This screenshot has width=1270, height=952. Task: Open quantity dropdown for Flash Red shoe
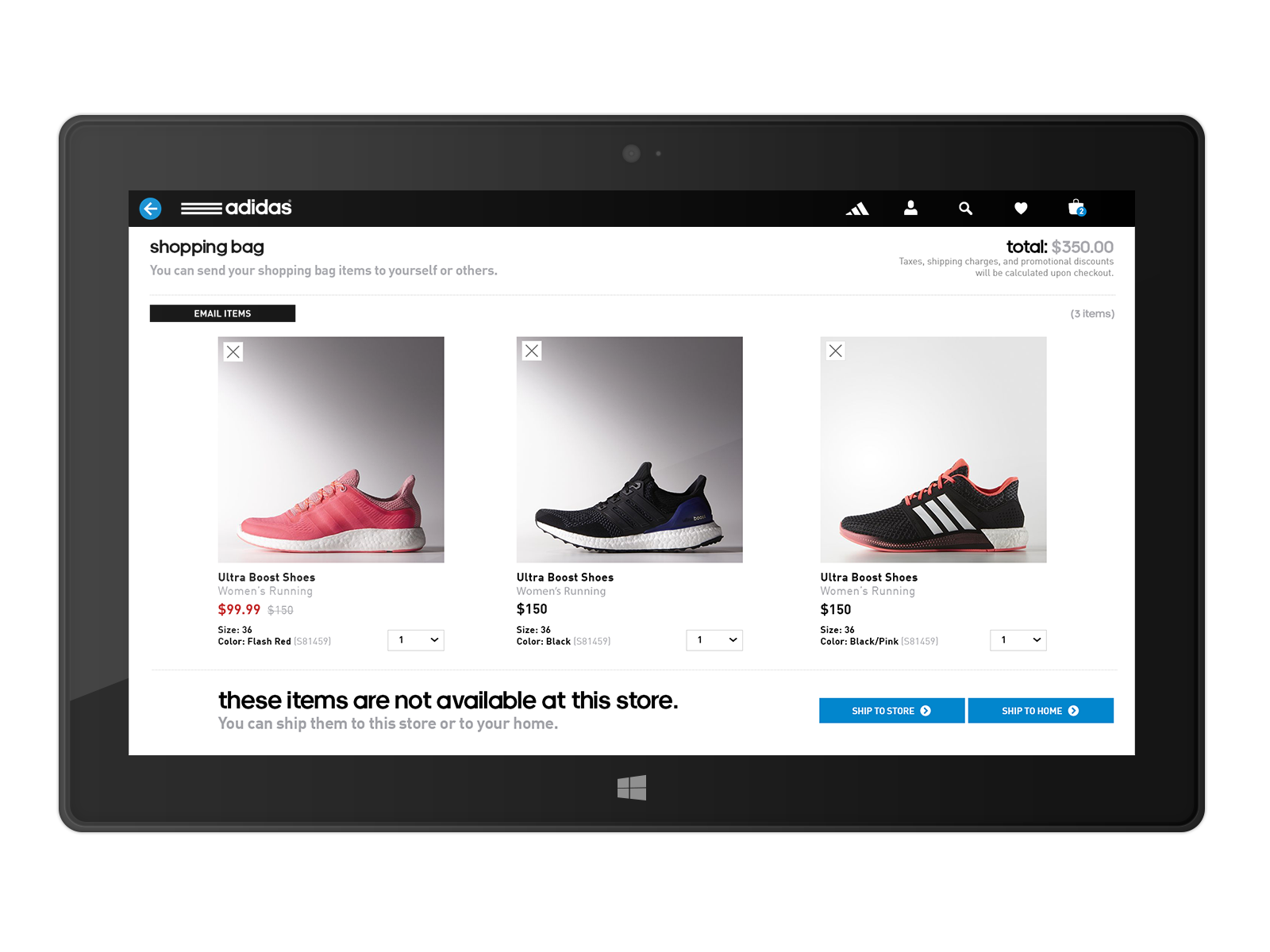point(416,640)
